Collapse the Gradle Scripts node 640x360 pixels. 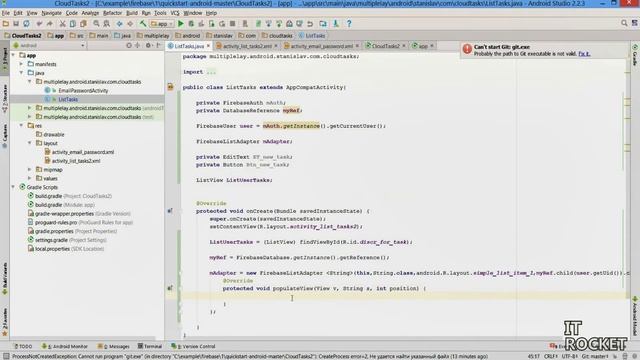pyautogui.click(x=13, y=187)
